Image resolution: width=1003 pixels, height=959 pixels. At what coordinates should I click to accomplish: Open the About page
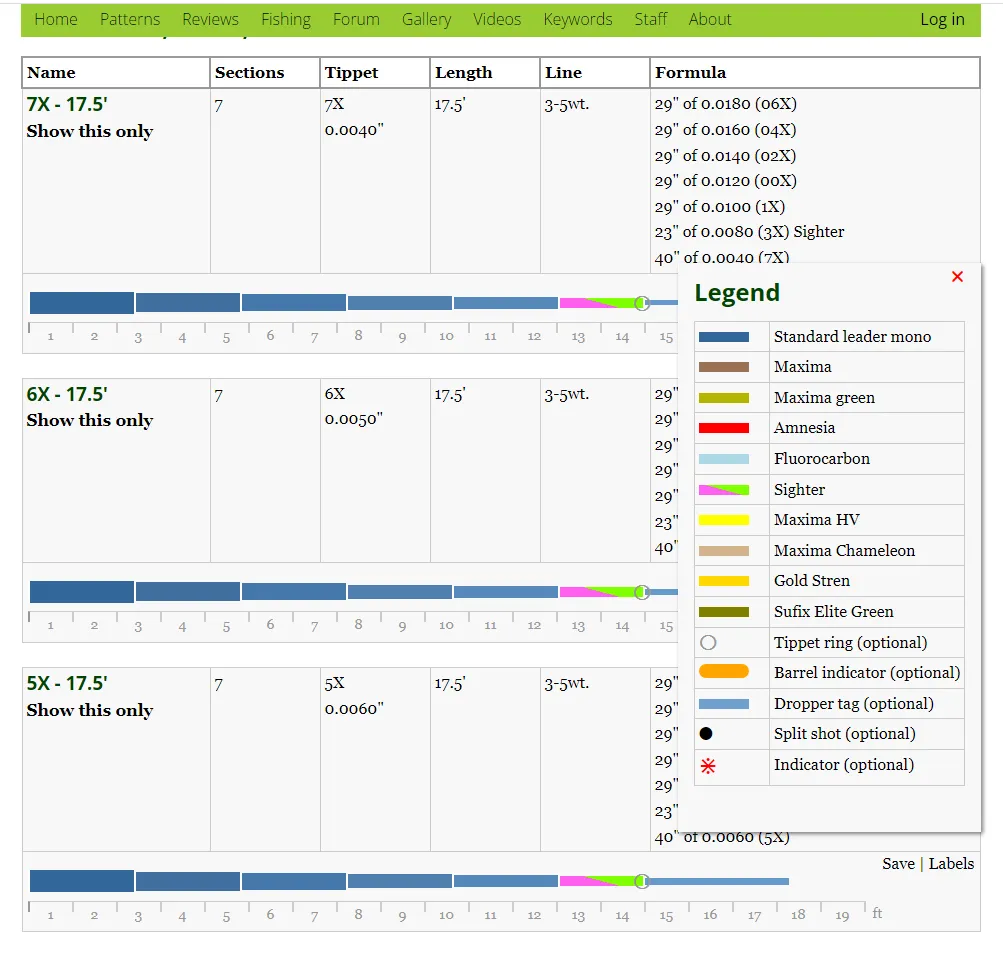tap(710, 19)
